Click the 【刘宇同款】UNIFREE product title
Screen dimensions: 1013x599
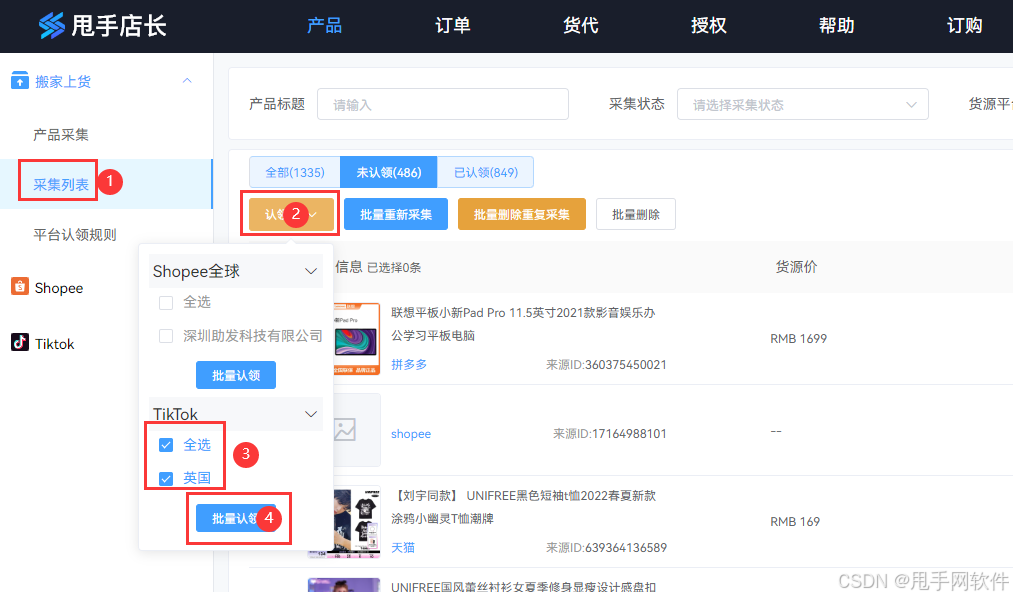pos(523,507)
